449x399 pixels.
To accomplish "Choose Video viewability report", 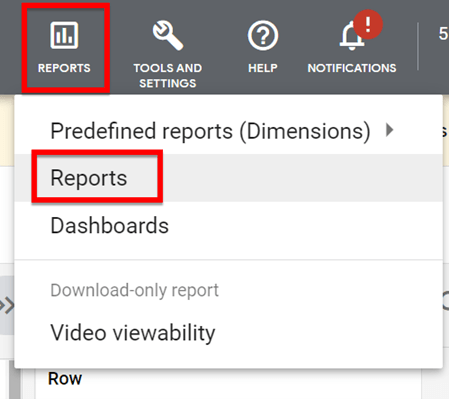I will pyautogui.click(x=229, y=333).
